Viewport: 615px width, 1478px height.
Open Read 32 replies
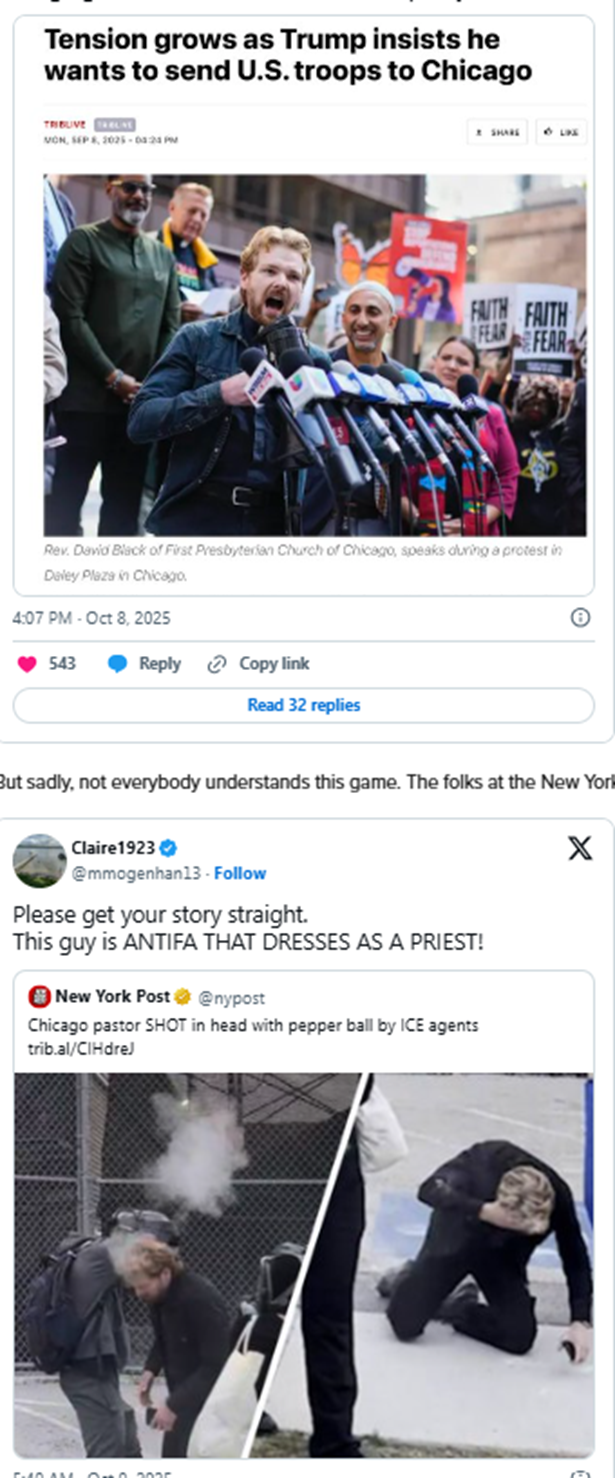(304, 705)
